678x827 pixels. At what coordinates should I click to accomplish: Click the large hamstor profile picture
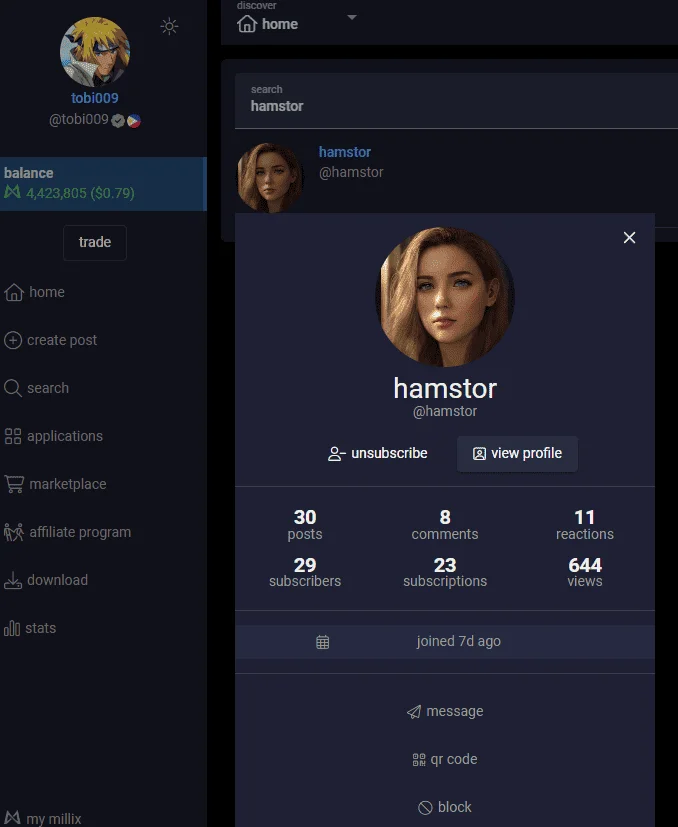445,297
